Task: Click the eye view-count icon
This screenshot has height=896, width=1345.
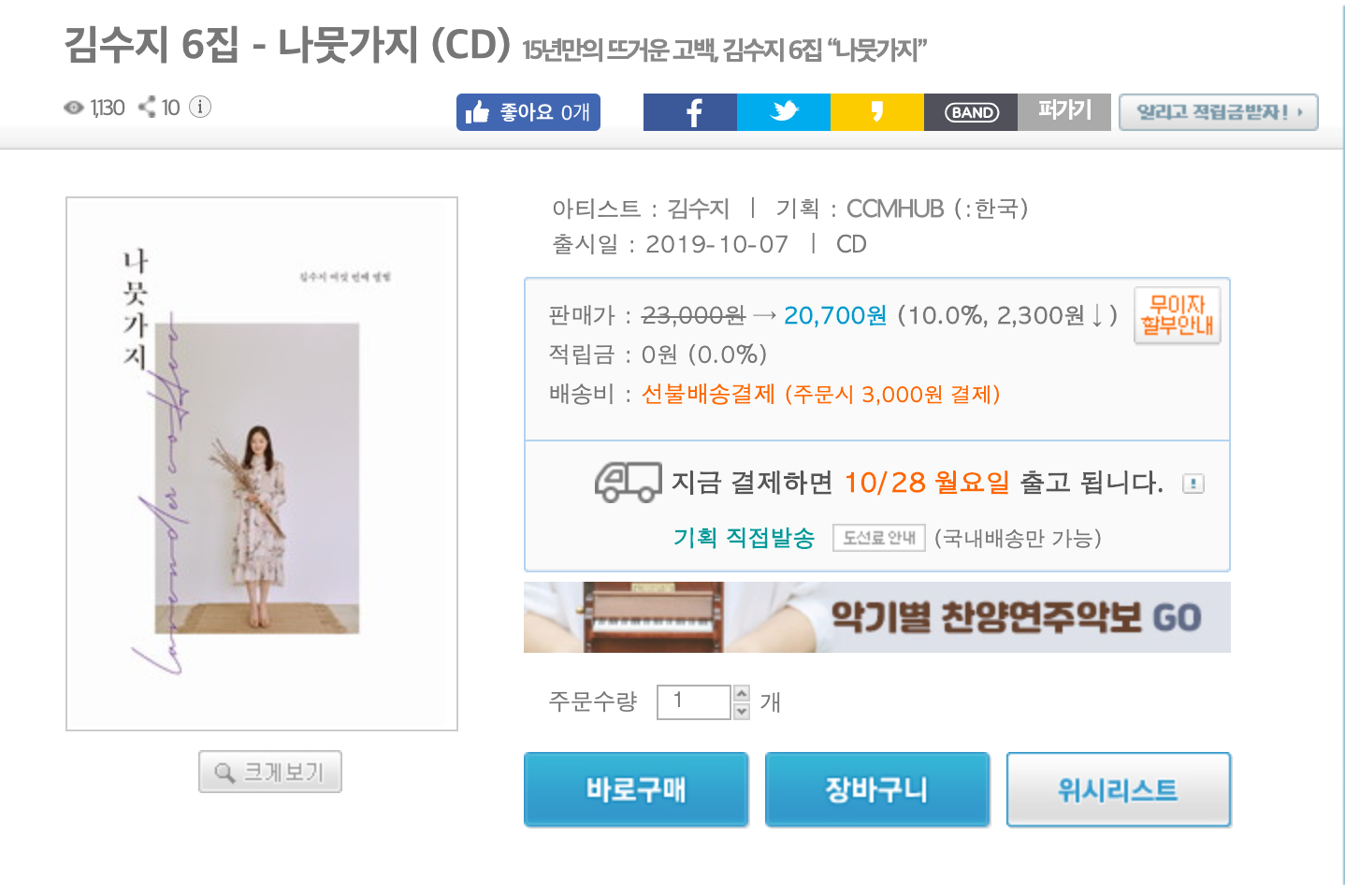Action: tap(74, 108)
